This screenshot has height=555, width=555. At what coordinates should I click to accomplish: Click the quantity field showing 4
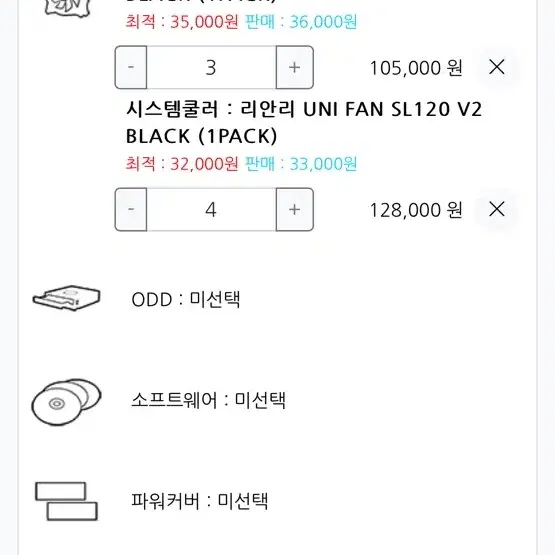tap(211, 210)
